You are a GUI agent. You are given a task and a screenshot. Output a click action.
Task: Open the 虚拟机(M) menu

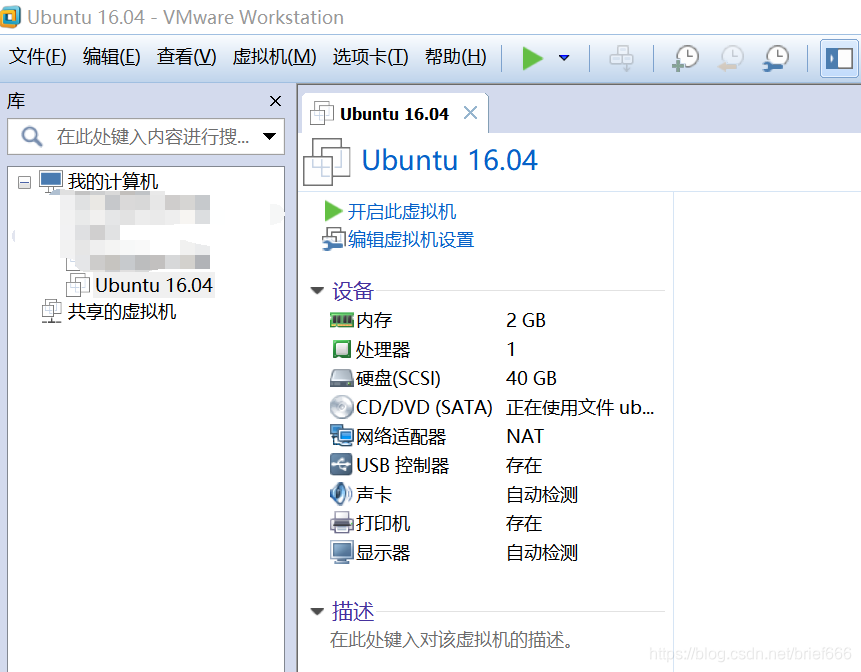pos(274,57)
